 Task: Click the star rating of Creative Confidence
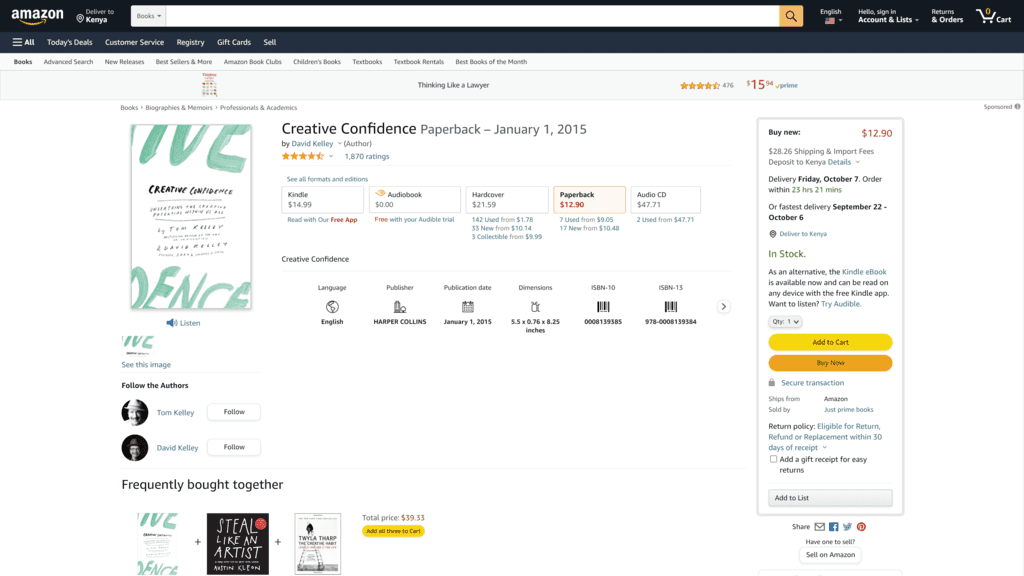tap(303, 156)
